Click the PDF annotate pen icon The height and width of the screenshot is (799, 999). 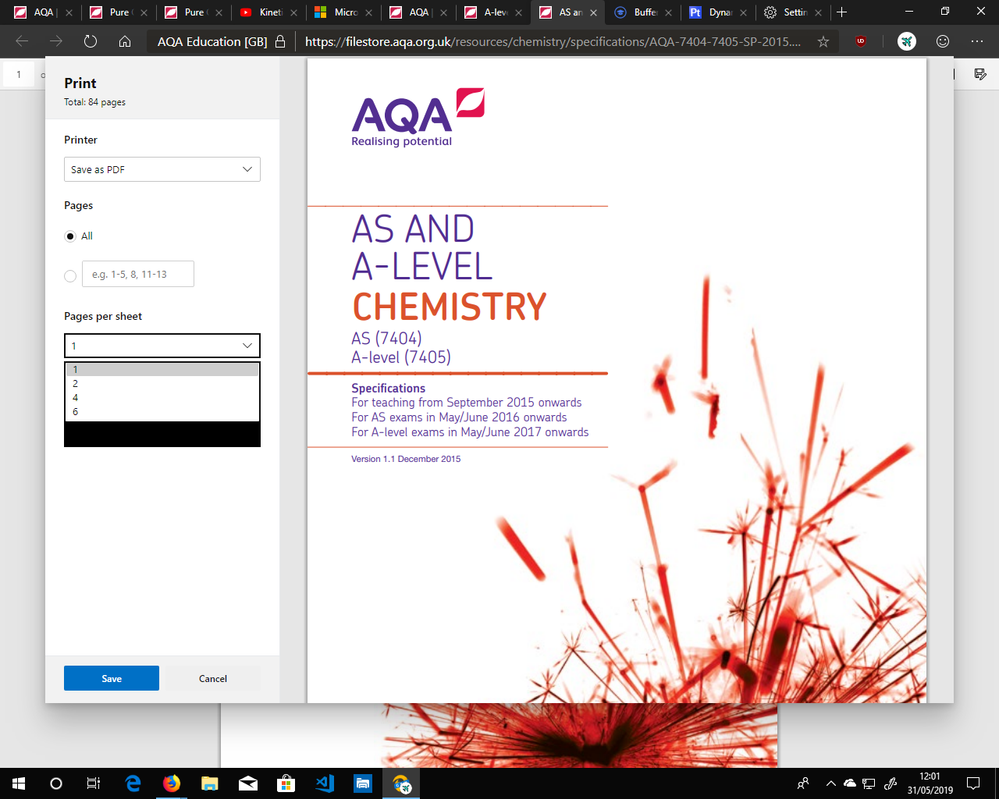pos(981,75)
